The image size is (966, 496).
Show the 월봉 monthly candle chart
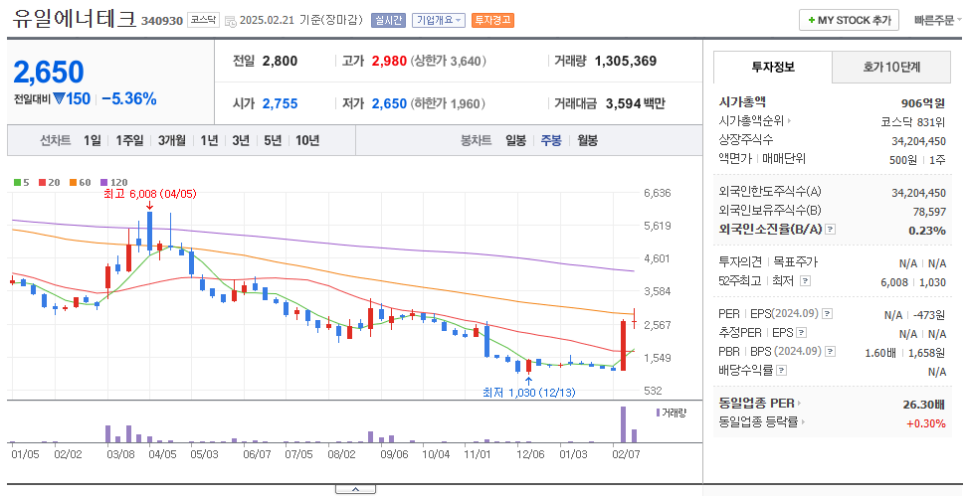[x=587, y=140]
